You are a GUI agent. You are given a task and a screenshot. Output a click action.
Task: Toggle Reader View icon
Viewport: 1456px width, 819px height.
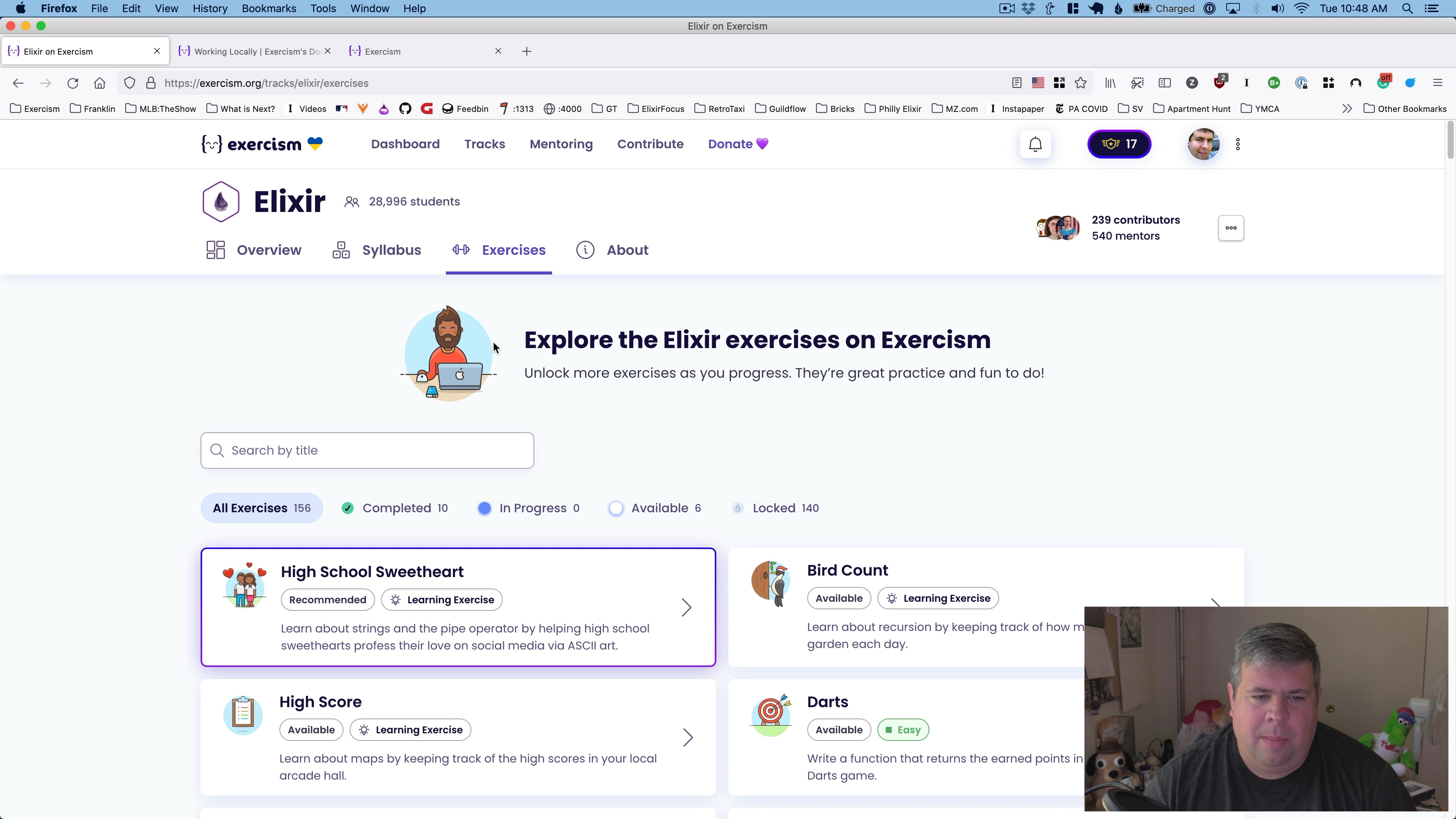(1016, 83)
